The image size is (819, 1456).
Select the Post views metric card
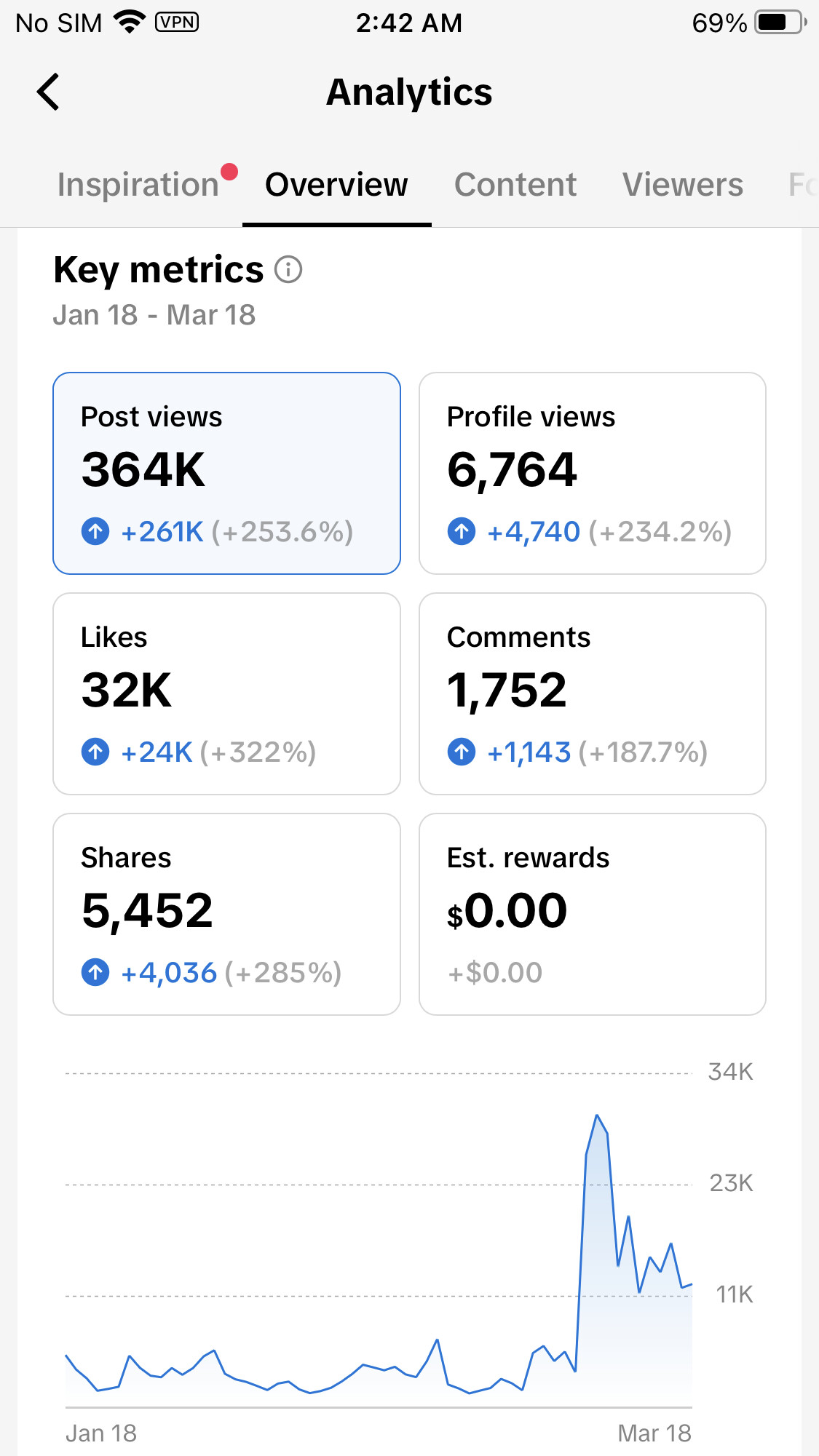(226, 473)
